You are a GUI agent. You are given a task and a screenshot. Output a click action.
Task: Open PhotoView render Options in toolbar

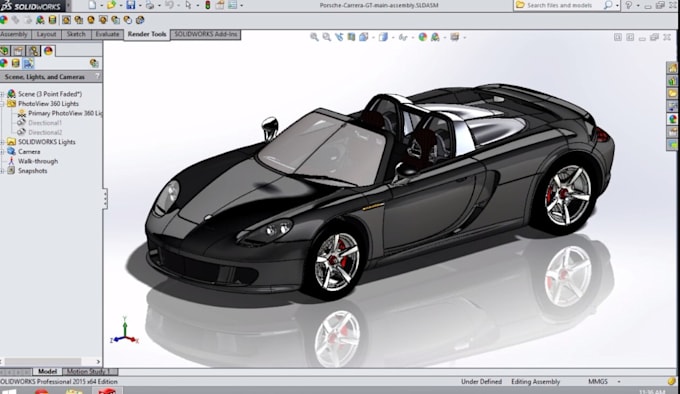point(115,20)
